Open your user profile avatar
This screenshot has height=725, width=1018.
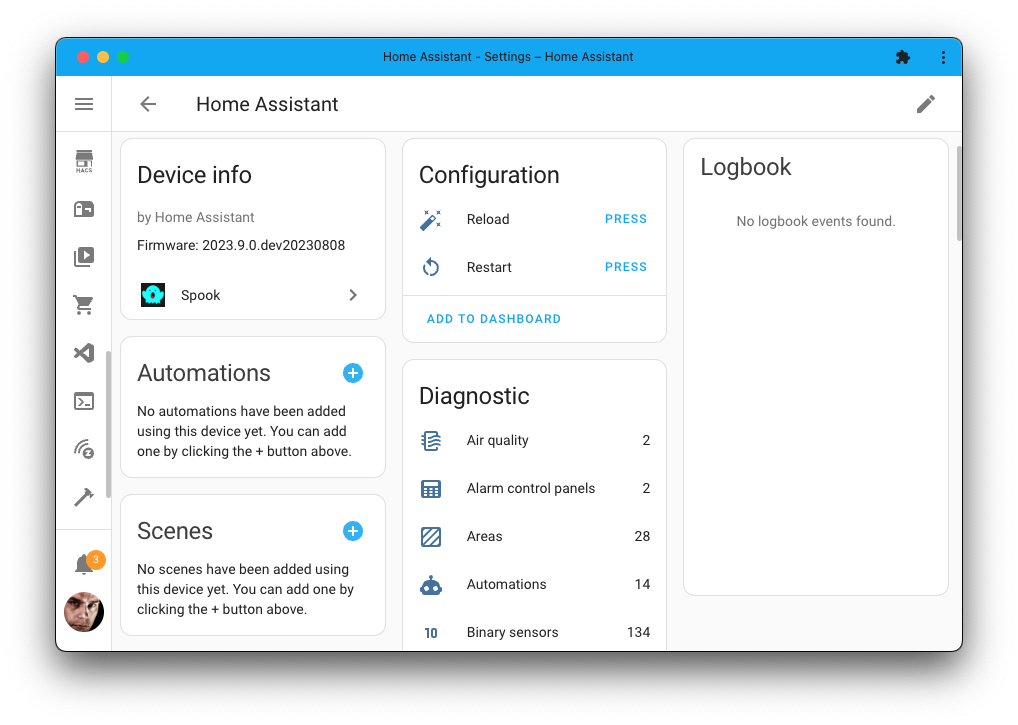pyautogui.click(x=84, y=612)
